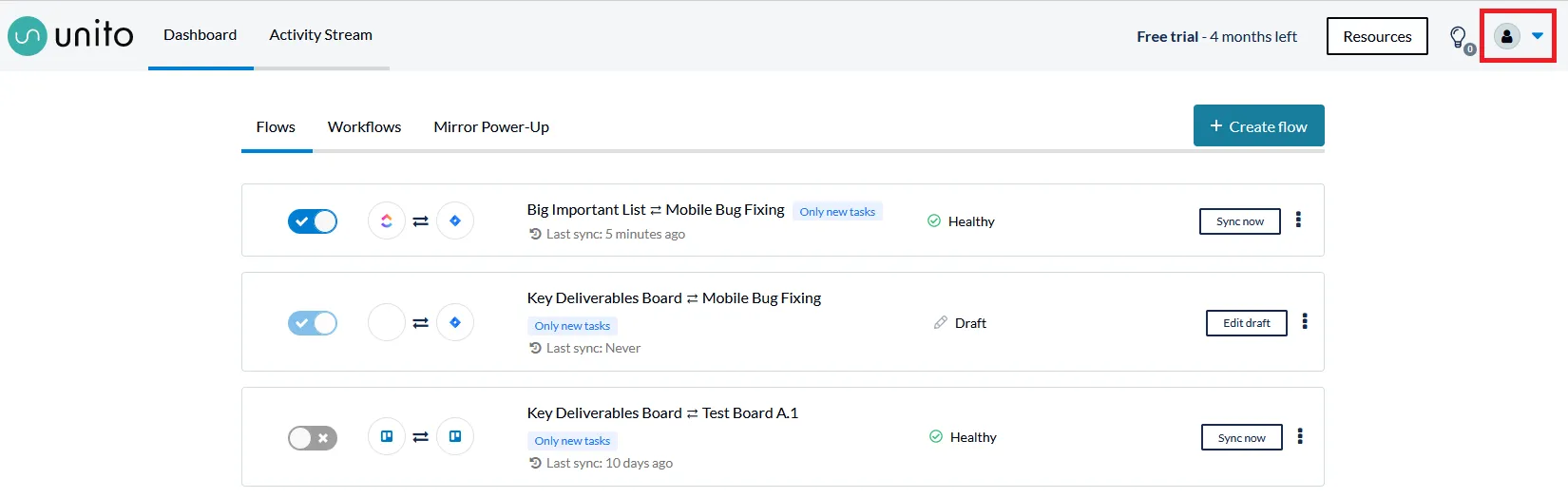1568x498 pixels.
Task: Open more options menu for draft flow
Action: coord(1305,322)
